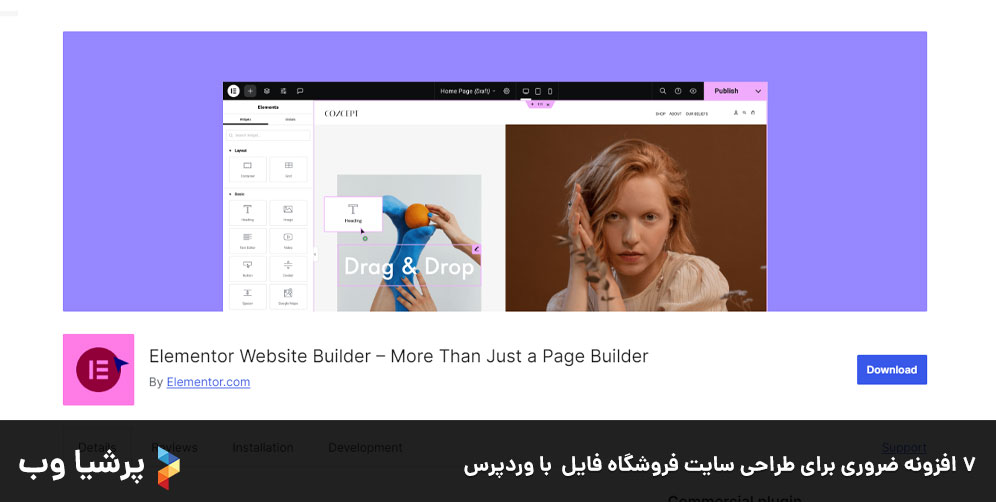Toggle the preview eye icon
The image size is (996, 502).
[693, 91]
